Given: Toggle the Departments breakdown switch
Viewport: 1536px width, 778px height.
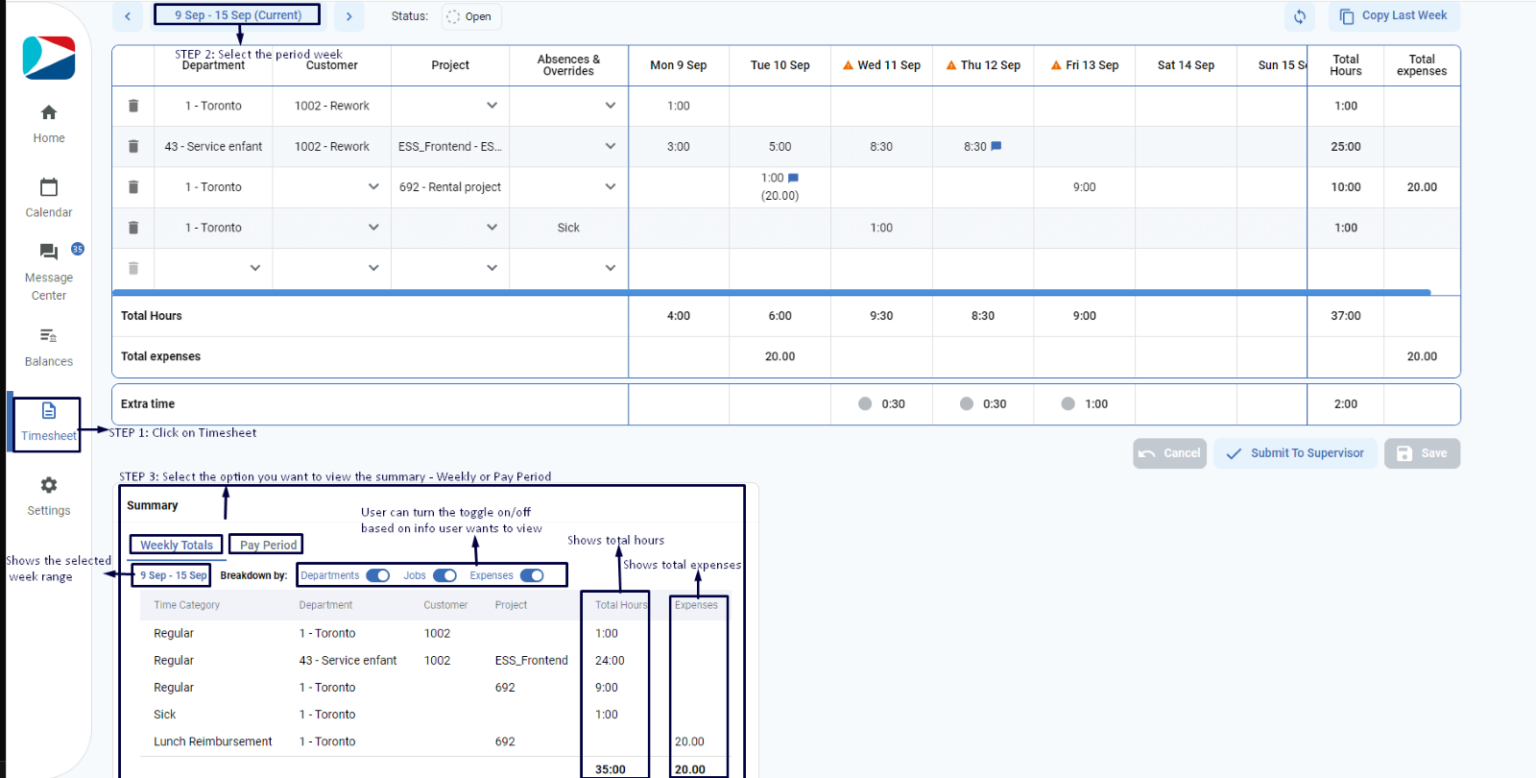Looking at the screenshot, I should (378, 576).
